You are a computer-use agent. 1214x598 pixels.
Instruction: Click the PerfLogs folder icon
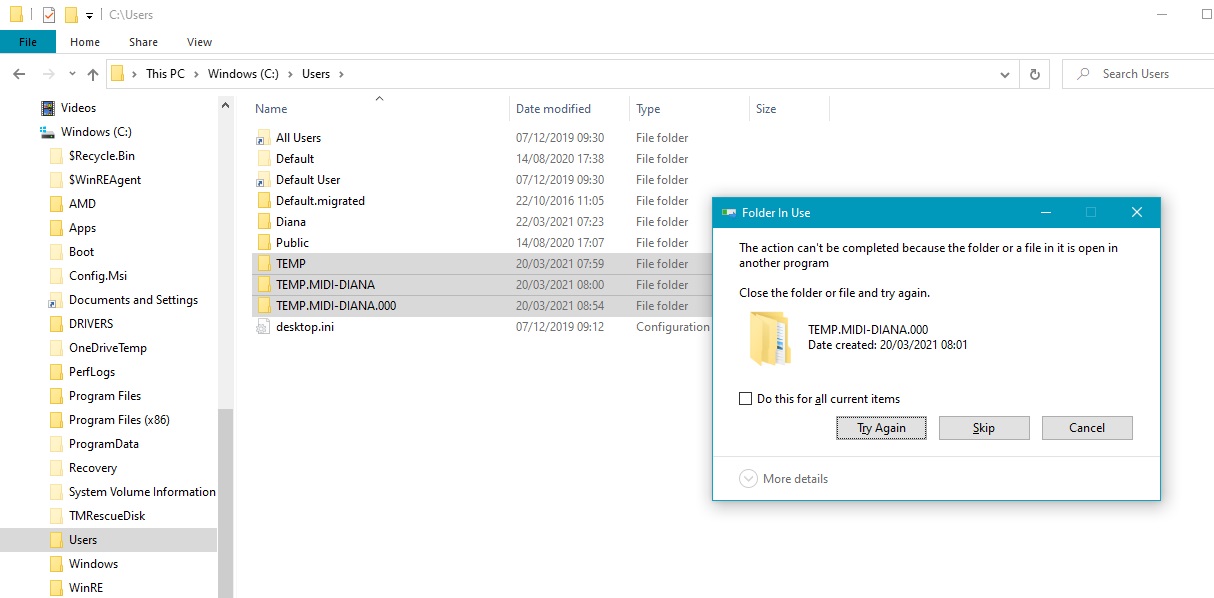tap(56, 372)
